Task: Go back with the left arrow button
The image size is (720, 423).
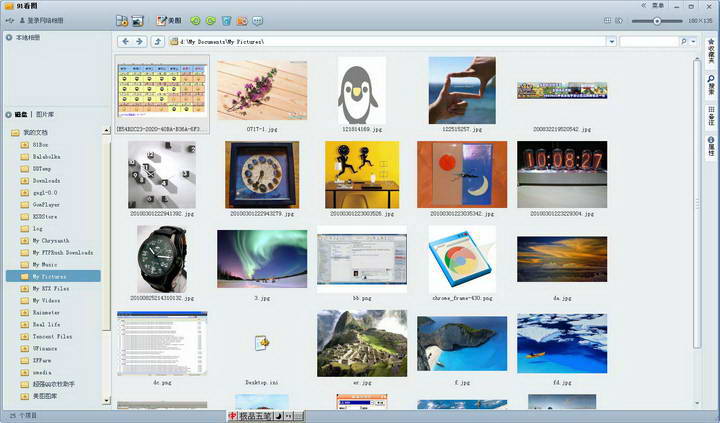Action: (x=125, y=41)
